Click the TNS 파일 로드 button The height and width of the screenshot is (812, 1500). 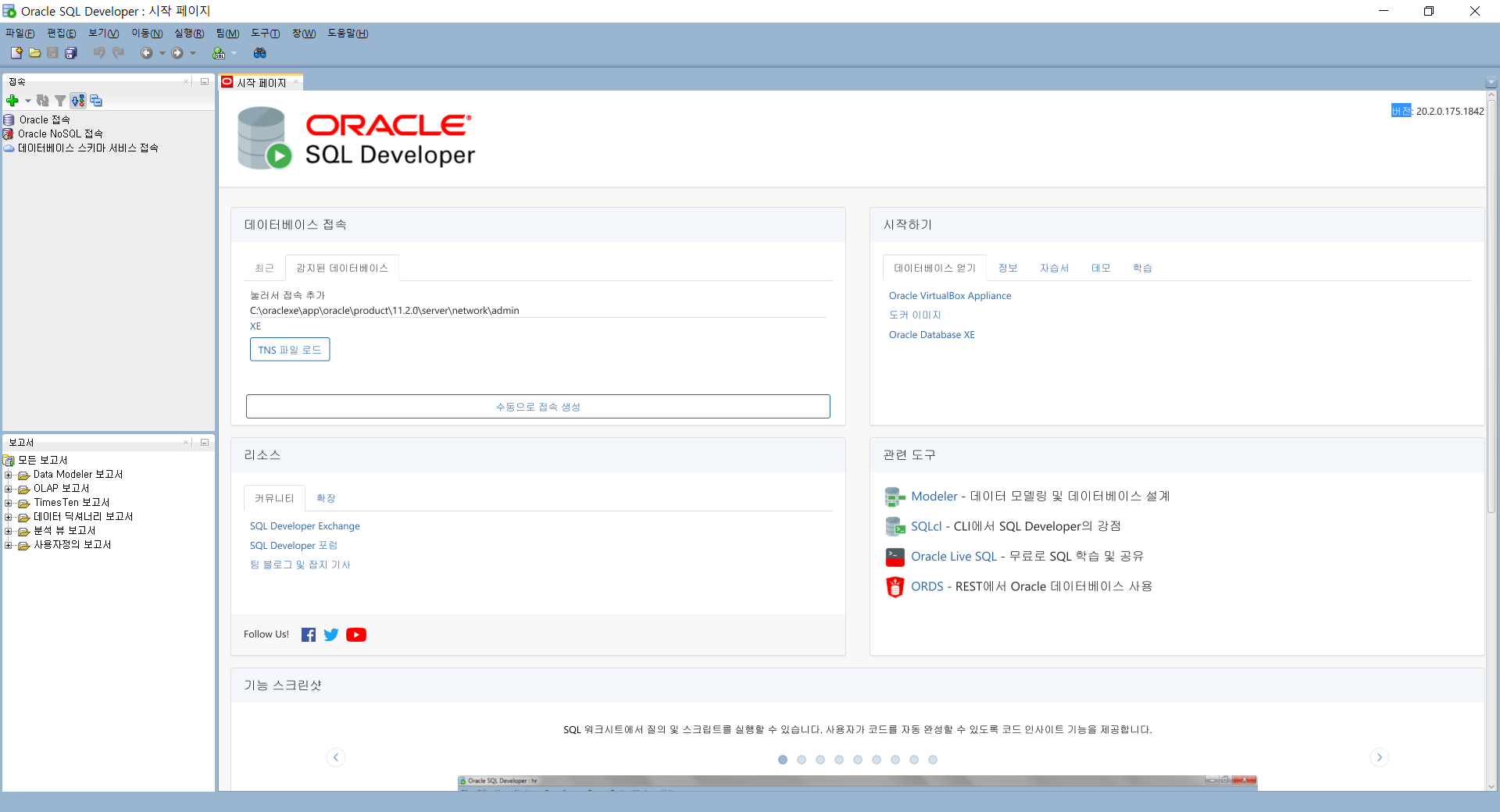[290, 350]
